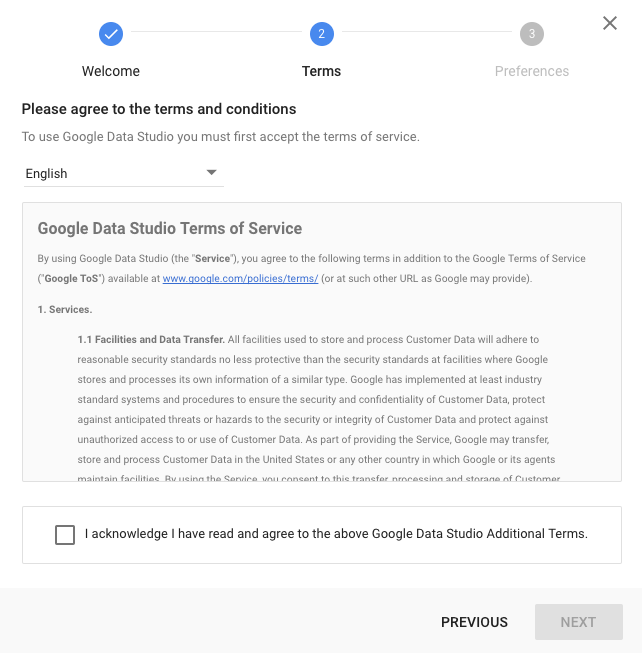The height and width of the screenshot is (653, 642).
Task: Select the Terms step label
Action: point(321,71)
